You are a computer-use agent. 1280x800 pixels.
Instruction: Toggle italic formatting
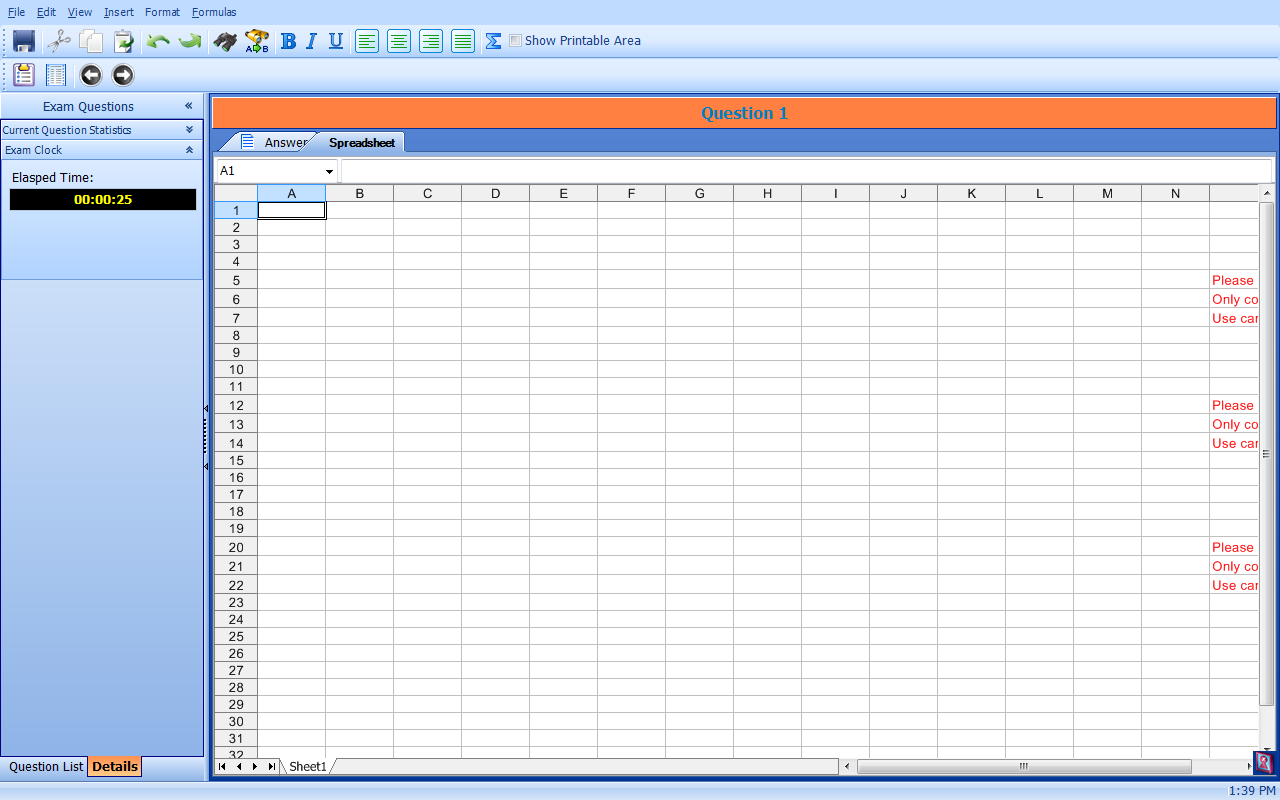click(x=311, y=41)
